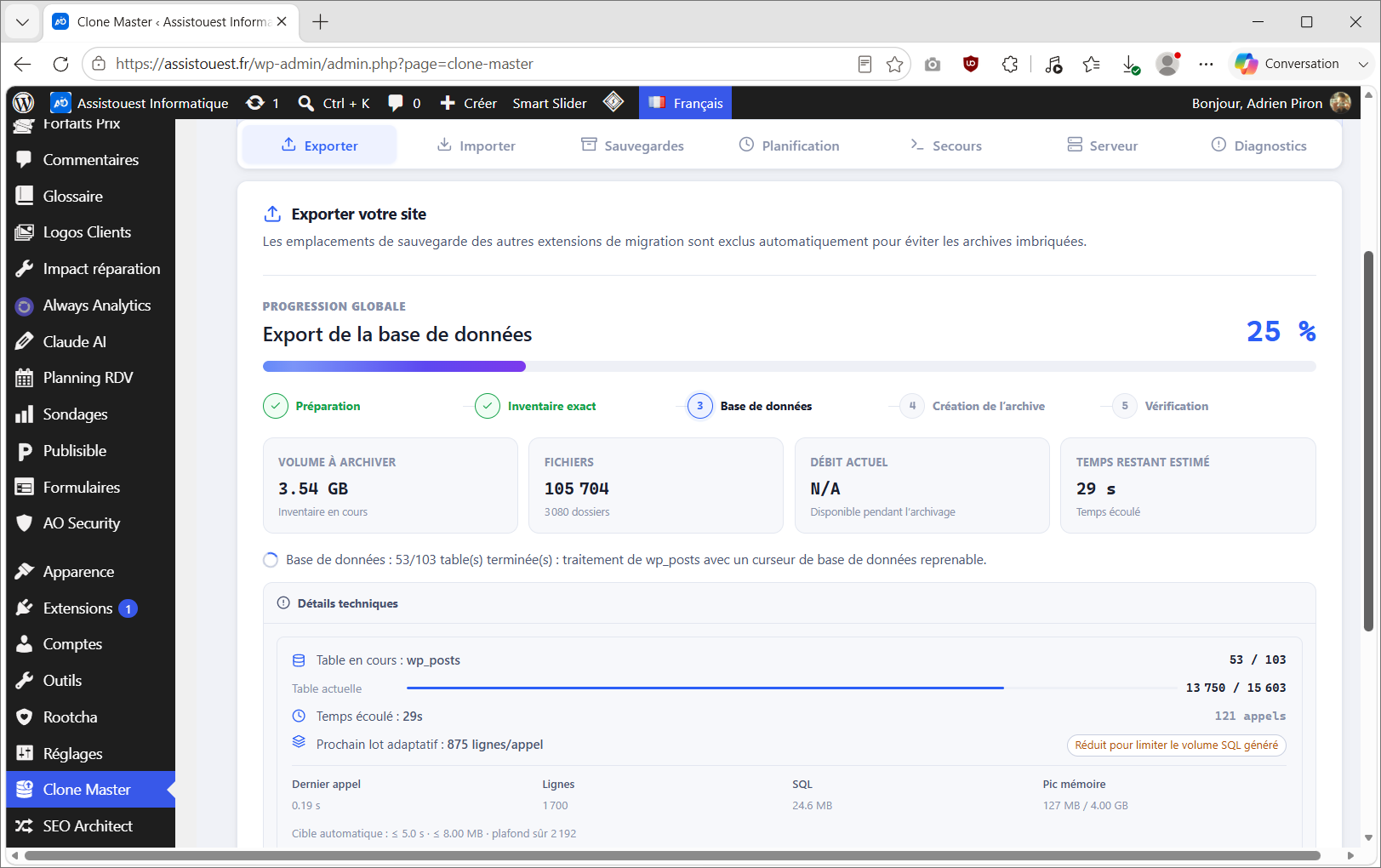Screen dimensions: 1381x868
Task: Open Assistouest Informatique site link
Action: pos(140,103)
